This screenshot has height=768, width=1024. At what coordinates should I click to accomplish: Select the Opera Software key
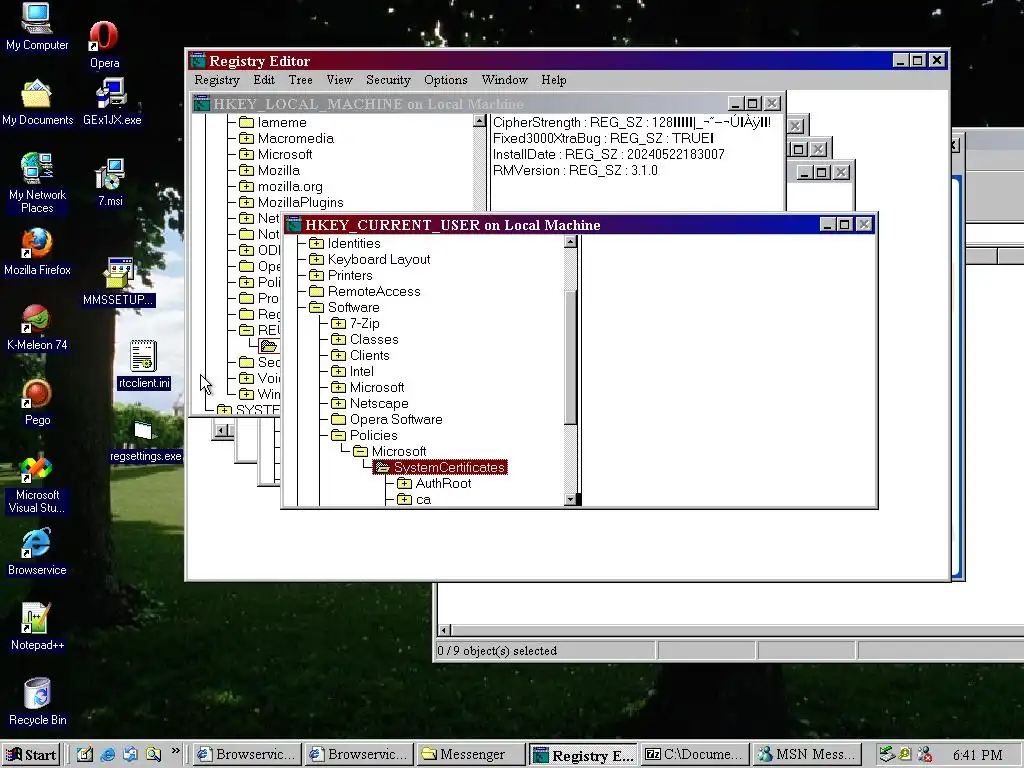pyautogui.click(x=396, y=419)
